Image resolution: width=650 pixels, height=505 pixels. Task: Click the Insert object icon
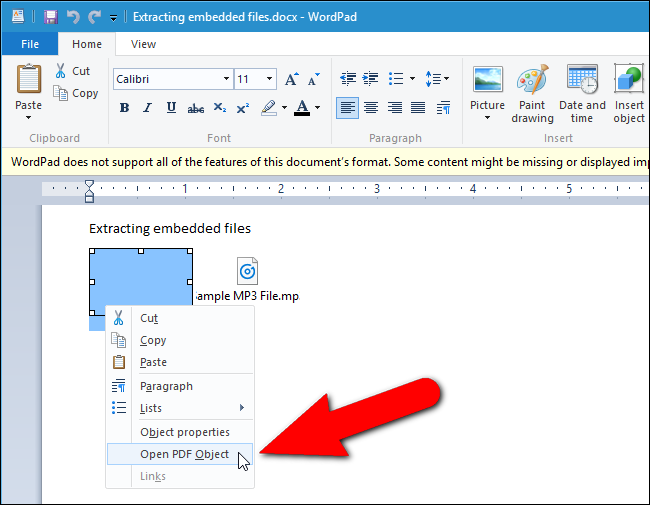coord(629,79)
